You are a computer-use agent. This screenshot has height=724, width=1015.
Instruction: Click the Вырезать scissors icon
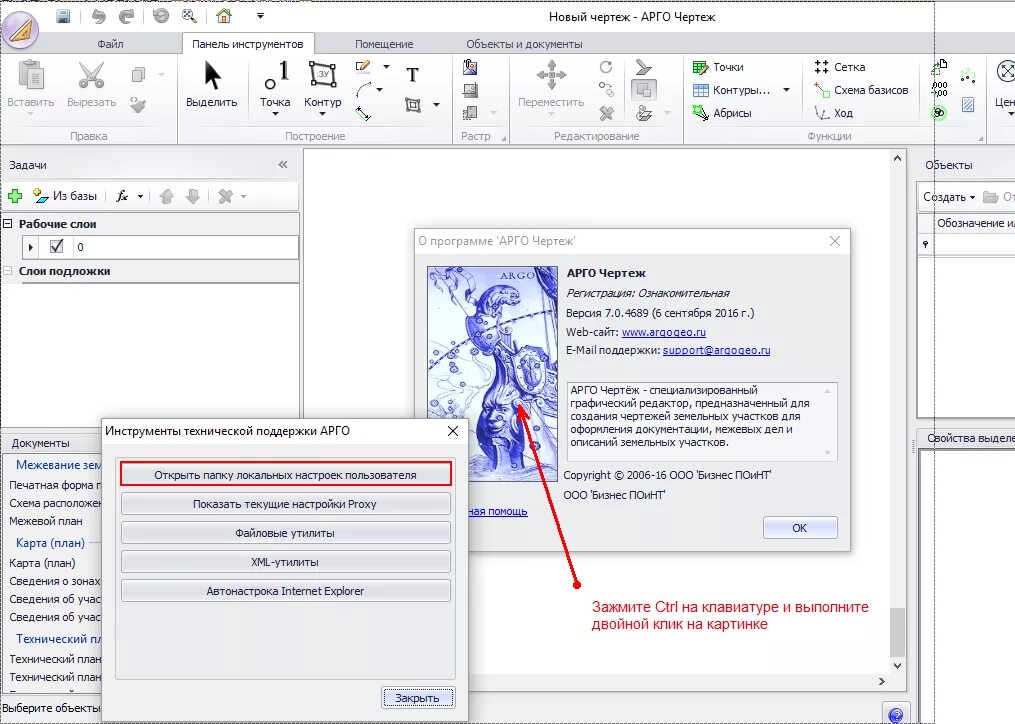pos(91,75)
